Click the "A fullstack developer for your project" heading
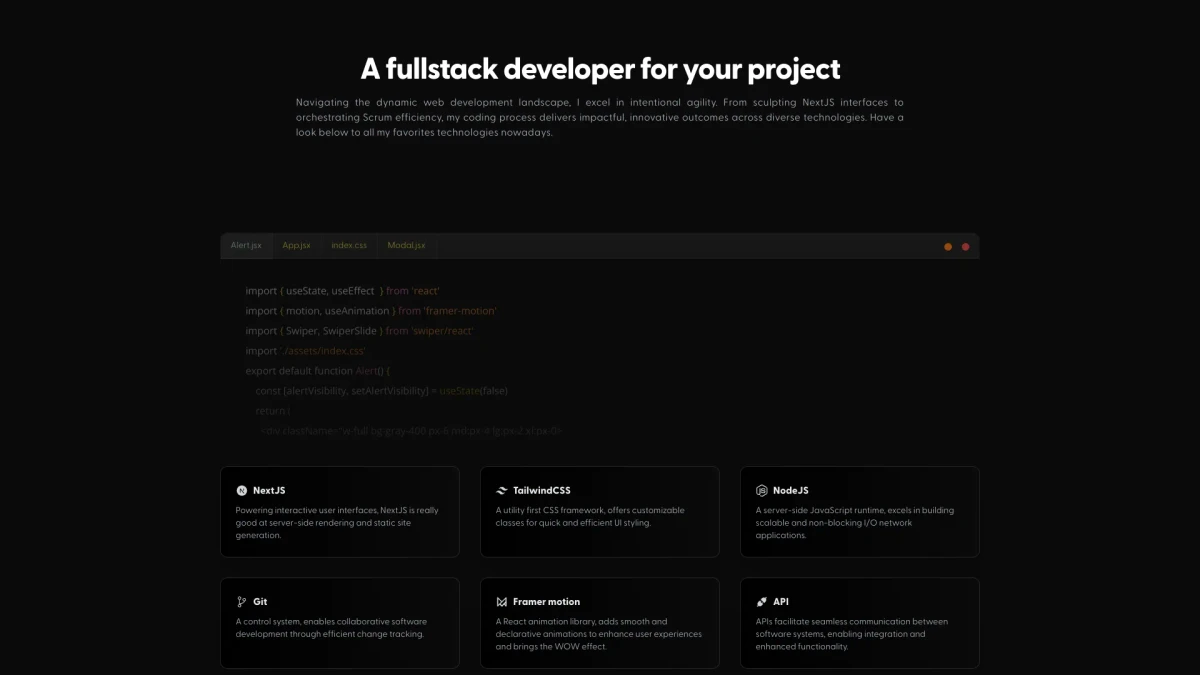 click(x=600, y=69)
